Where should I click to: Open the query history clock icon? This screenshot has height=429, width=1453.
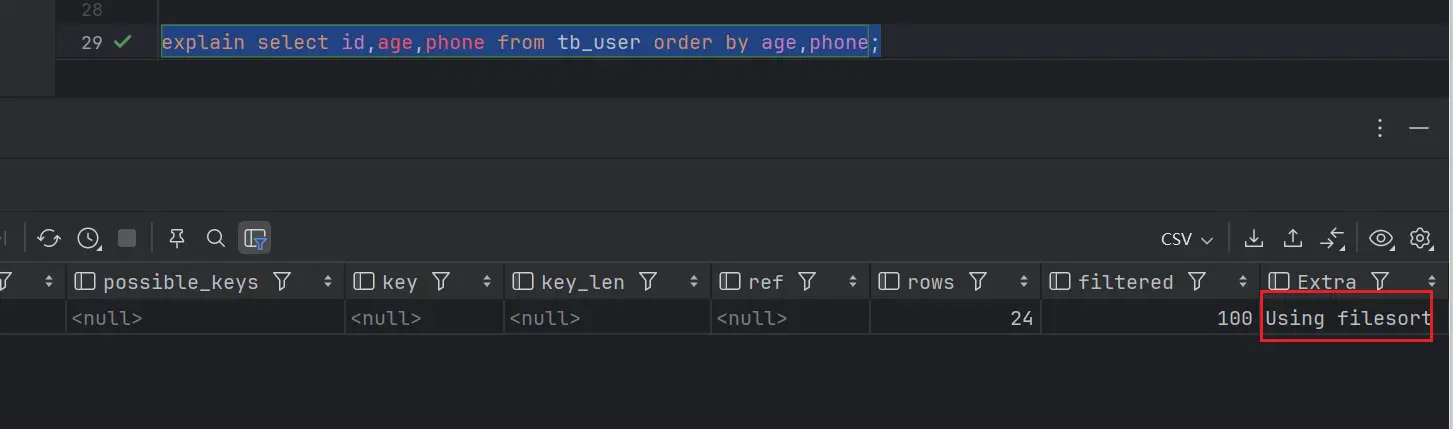click(x=89, y=238)
